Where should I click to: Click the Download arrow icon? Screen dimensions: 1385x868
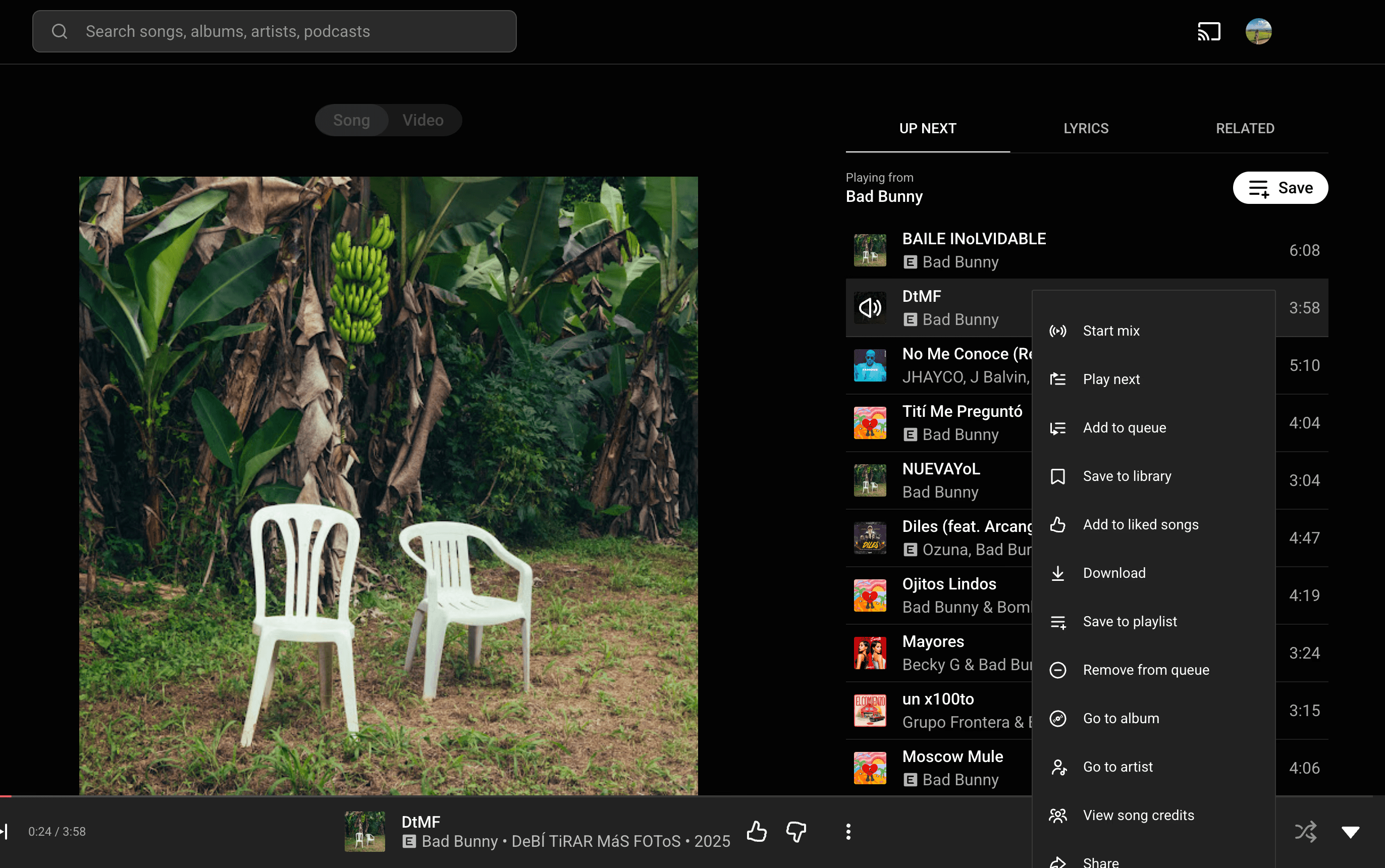1058,573
